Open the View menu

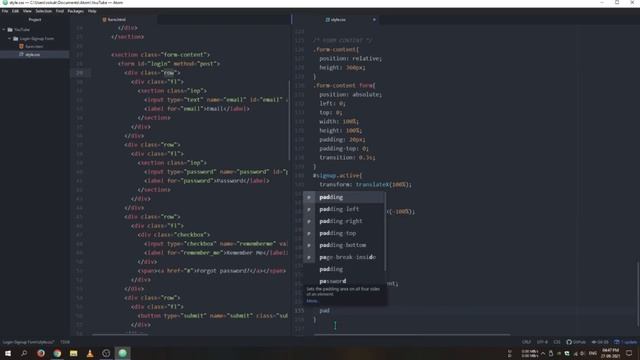pyautogui.click(x=27, y=11)
